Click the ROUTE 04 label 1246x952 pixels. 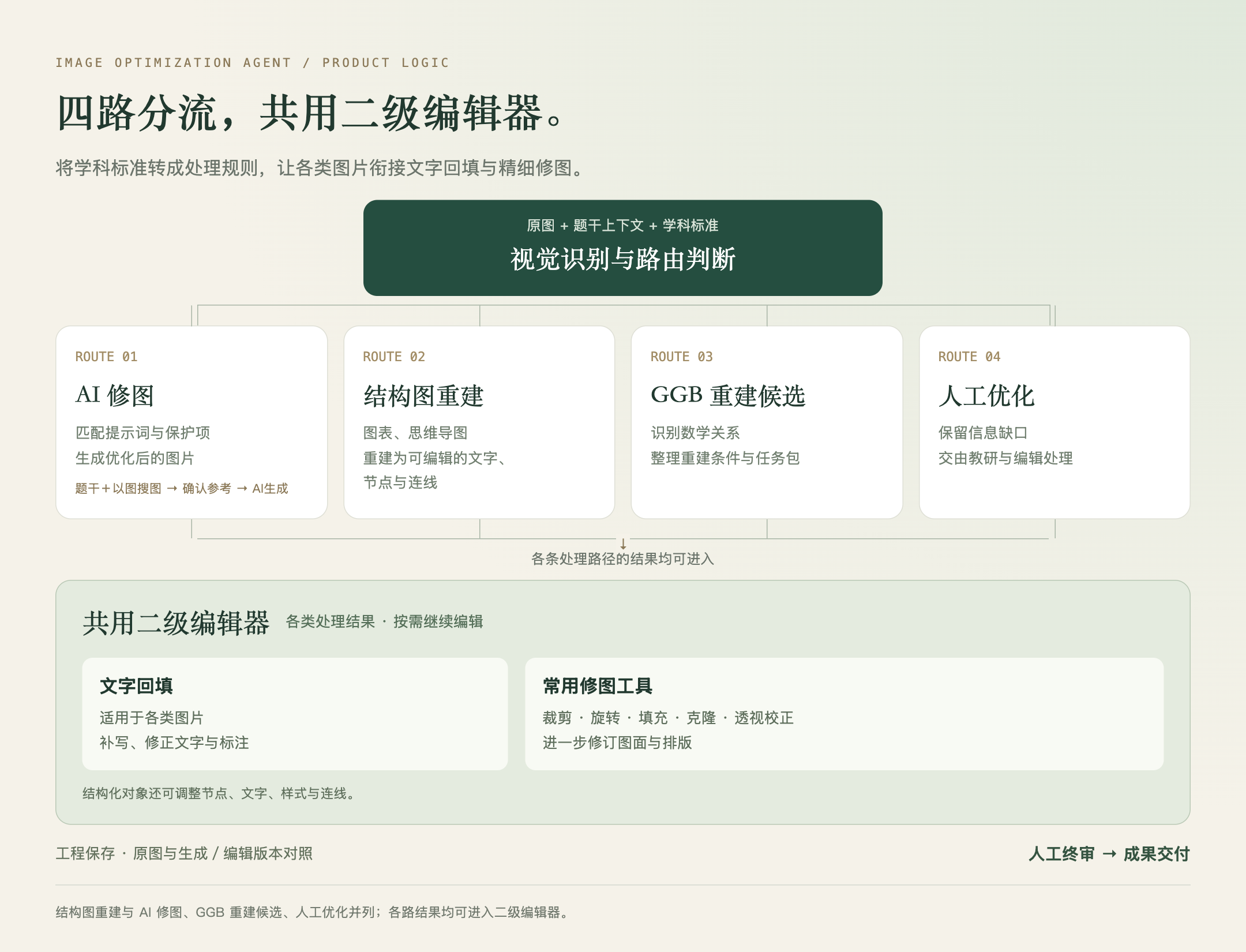coord(969,357)
